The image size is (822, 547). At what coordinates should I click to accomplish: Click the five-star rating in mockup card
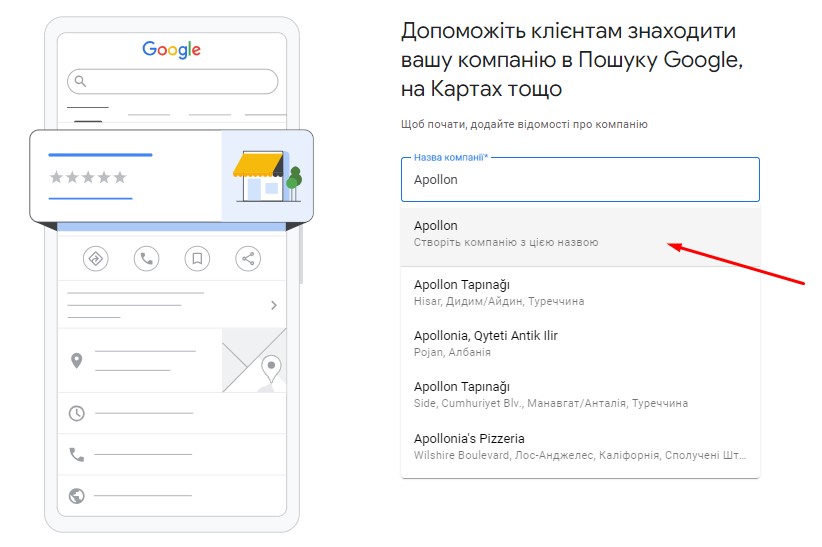(x=88, y=177)
